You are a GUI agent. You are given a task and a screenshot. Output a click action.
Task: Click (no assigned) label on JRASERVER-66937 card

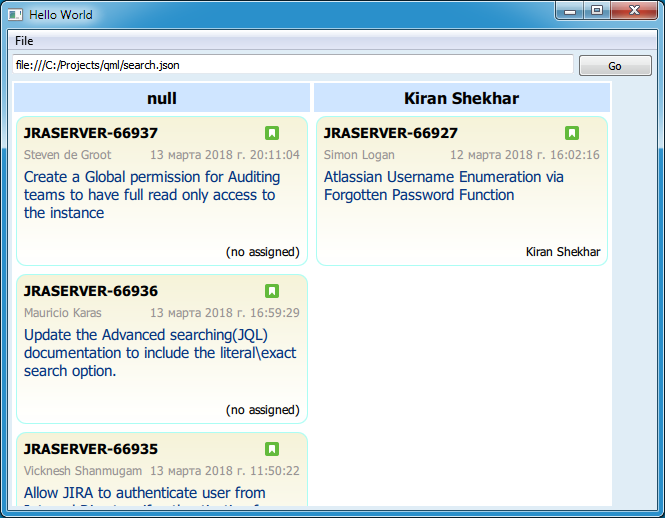(x=263, y=252)
